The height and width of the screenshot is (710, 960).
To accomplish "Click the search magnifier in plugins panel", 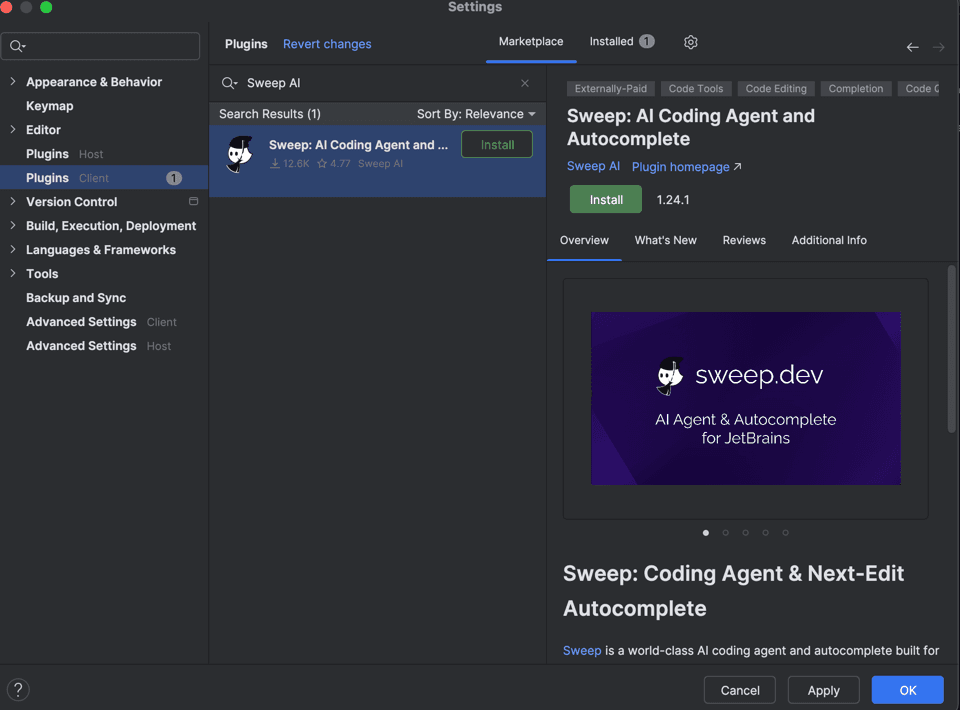I will click(x=229, y=83).
